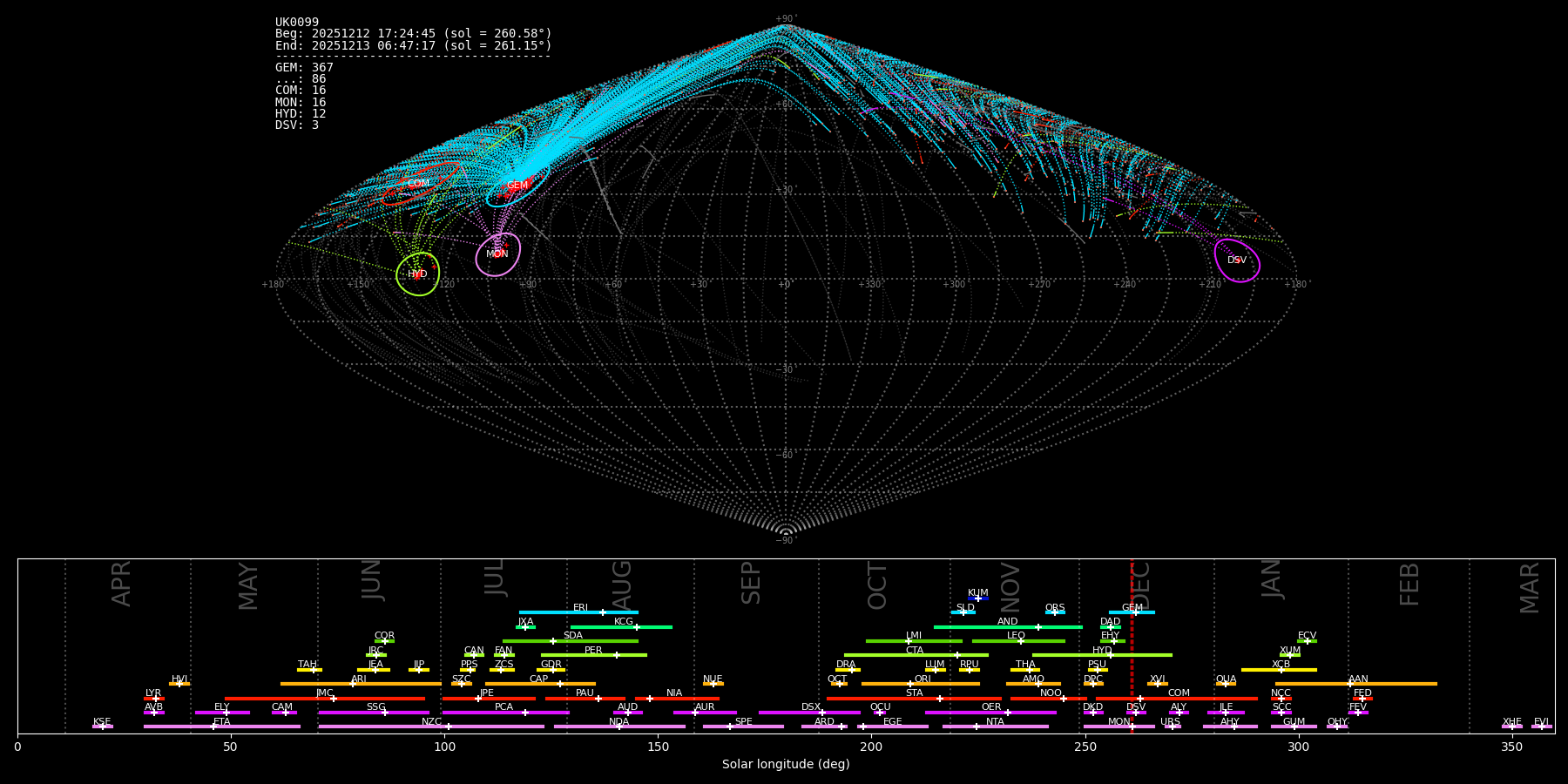This screenshot has width=1568, height=784.
Task: Click the cyan ERI shower bar
Action: [578, 612]
